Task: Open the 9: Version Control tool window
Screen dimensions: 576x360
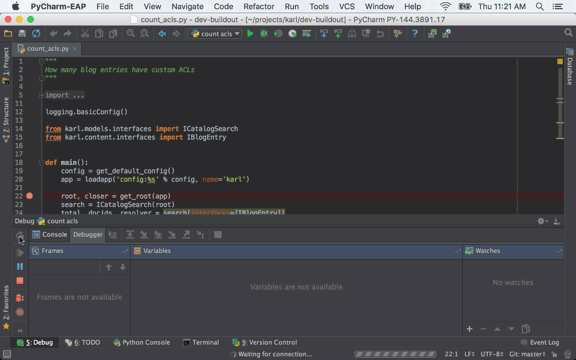Action: click(265, 342)
